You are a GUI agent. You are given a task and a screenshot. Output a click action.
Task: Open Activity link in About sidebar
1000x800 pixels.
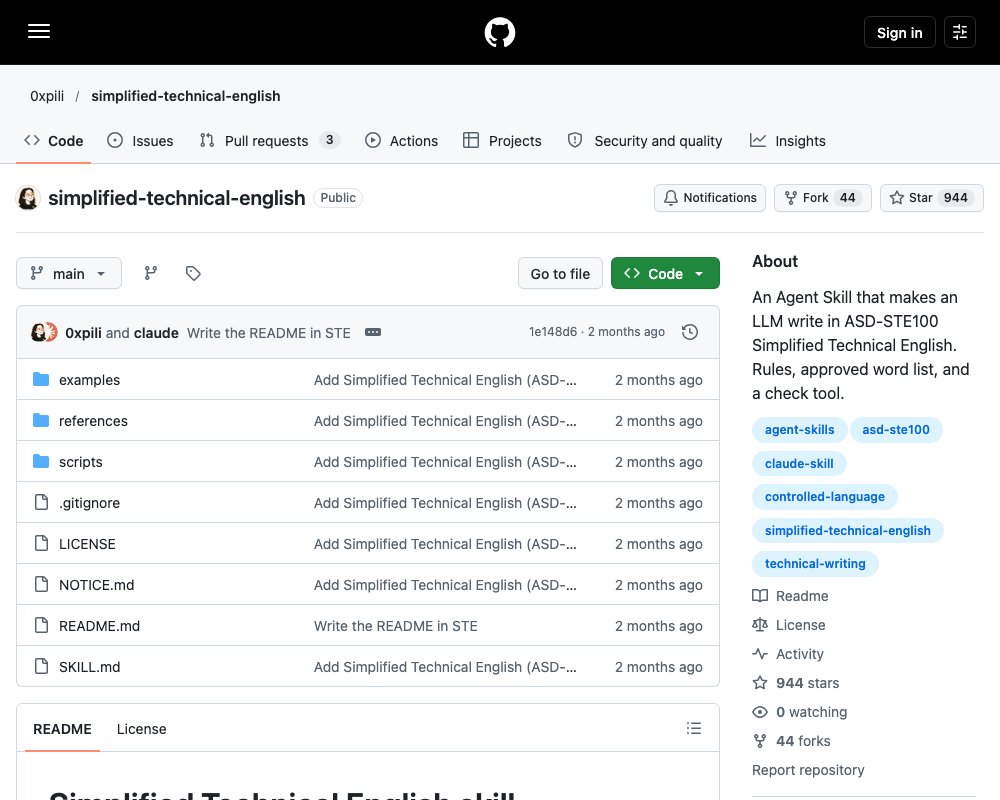tap(788, 654)
